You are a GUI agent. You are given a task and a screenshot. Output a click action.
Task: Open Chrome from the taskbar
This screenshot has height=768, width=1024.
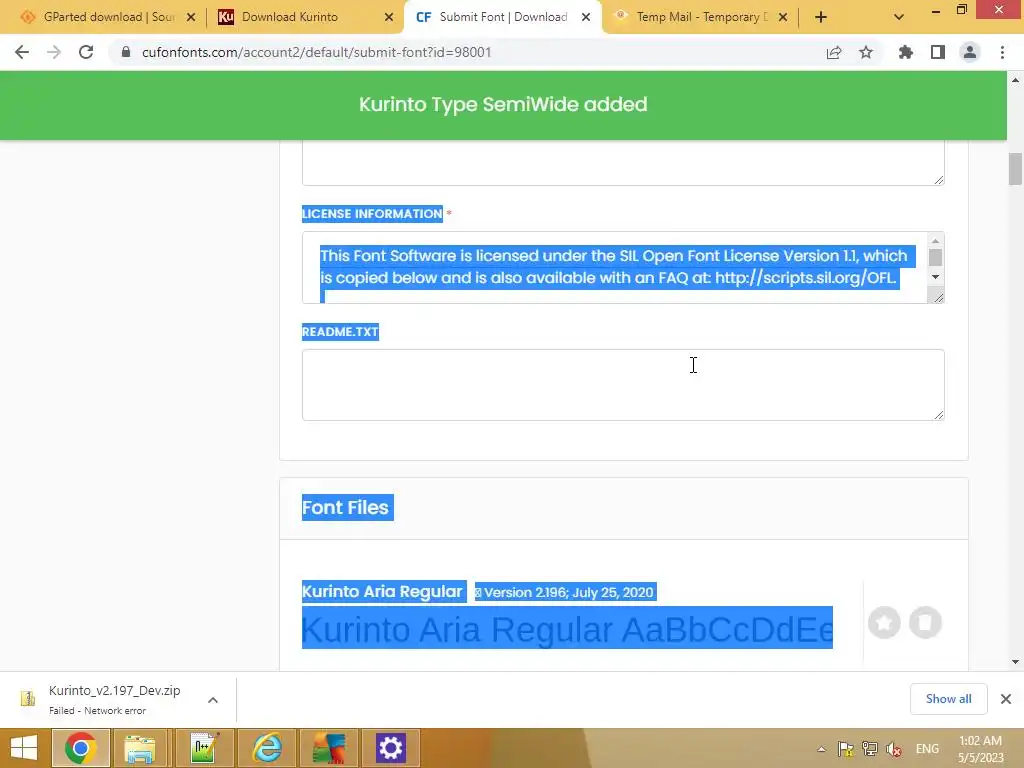(81, 748)
